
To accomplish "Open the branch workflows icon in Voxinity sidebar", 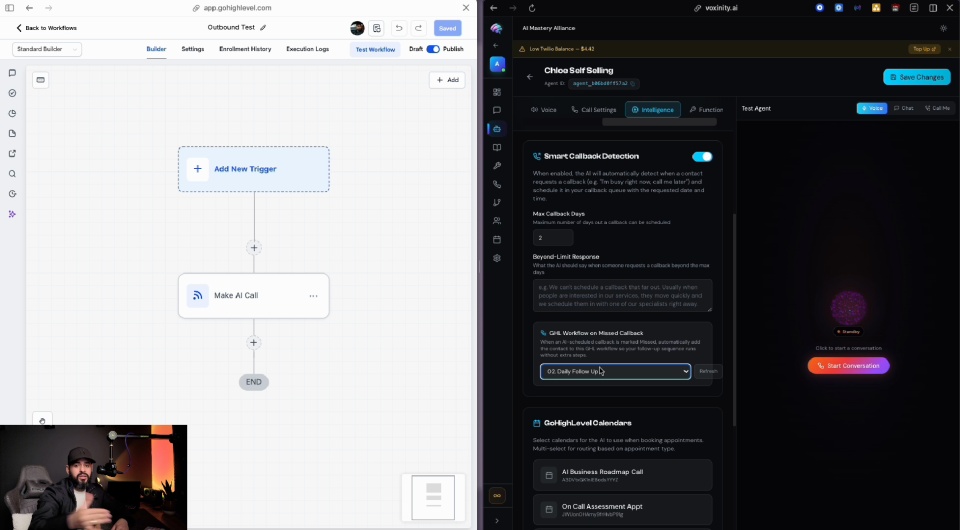I will 497,203.
